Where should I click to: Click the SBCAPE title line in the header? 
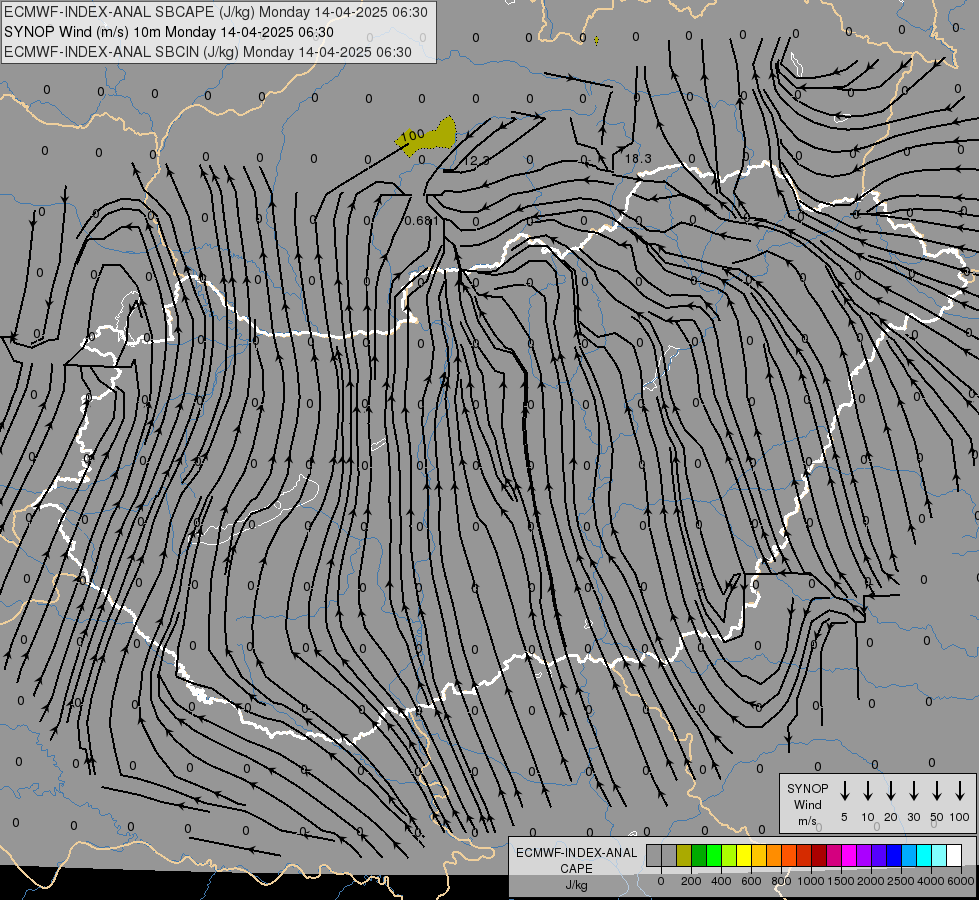(x=216, y=12)
